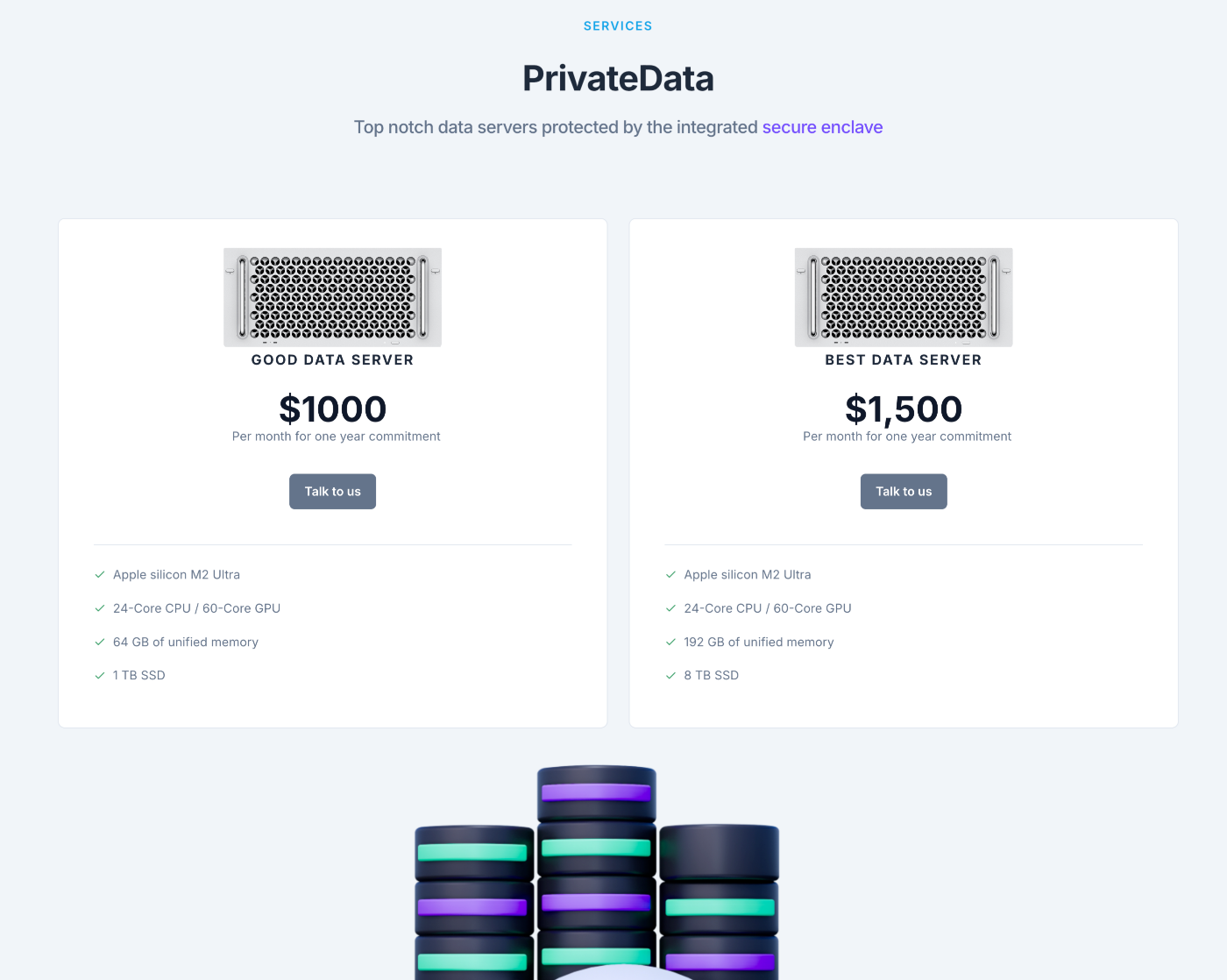Click checkmark beside 64 GB of unified memory
The height and width of the screenshot is (980, 1227).
pos(100,642)
